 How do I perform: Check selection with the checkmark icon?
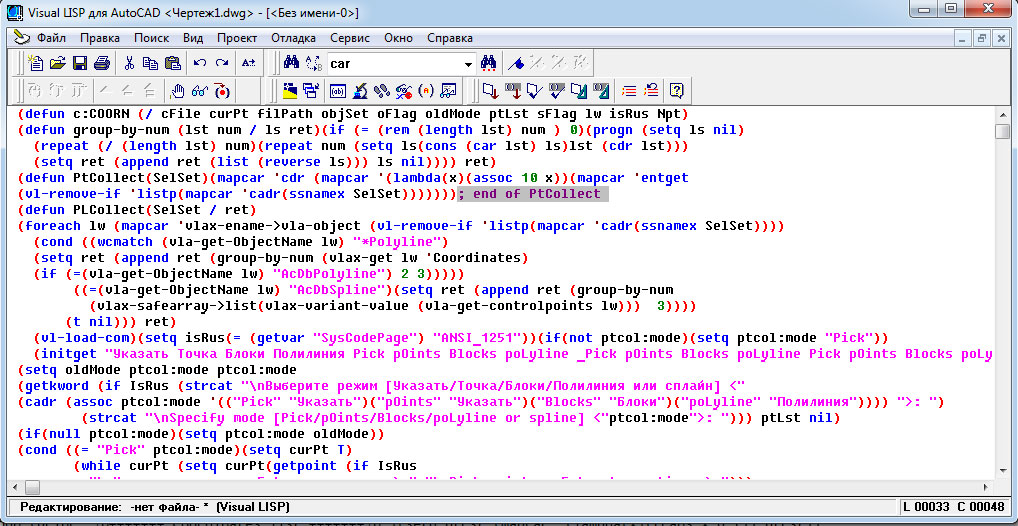coord(556,90)
